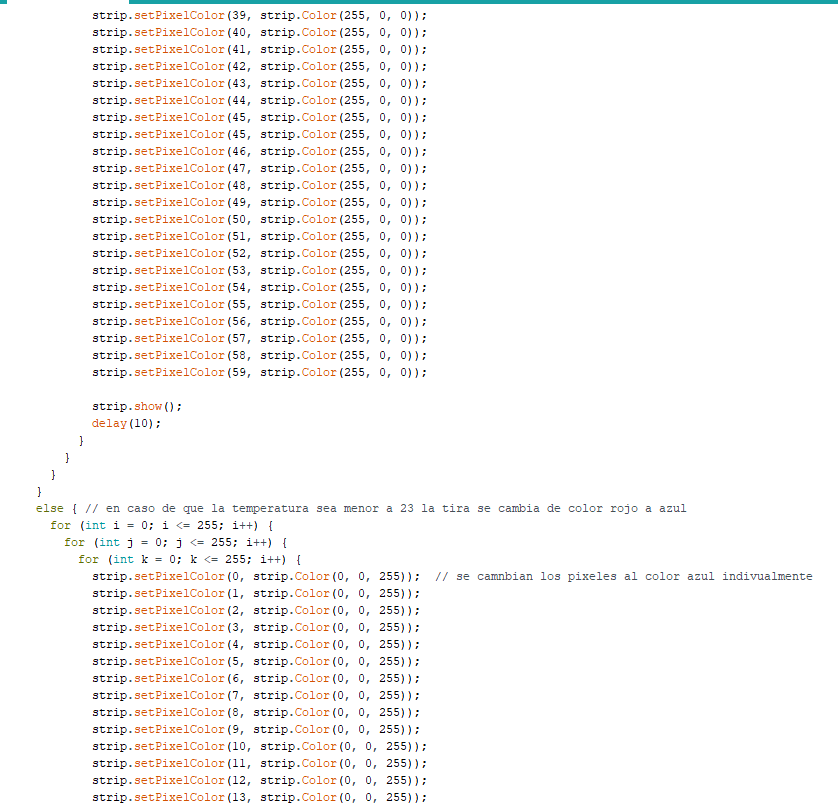Viewport: 838px width, 806px height.
Task: Click the setPixelColor(6 blue statement
Action: tap(256, 679)
